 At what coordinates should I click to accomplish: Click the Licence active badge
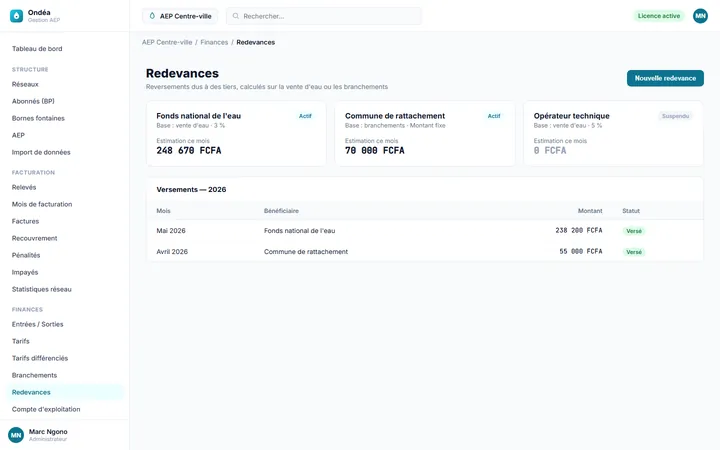click(658, 16)
